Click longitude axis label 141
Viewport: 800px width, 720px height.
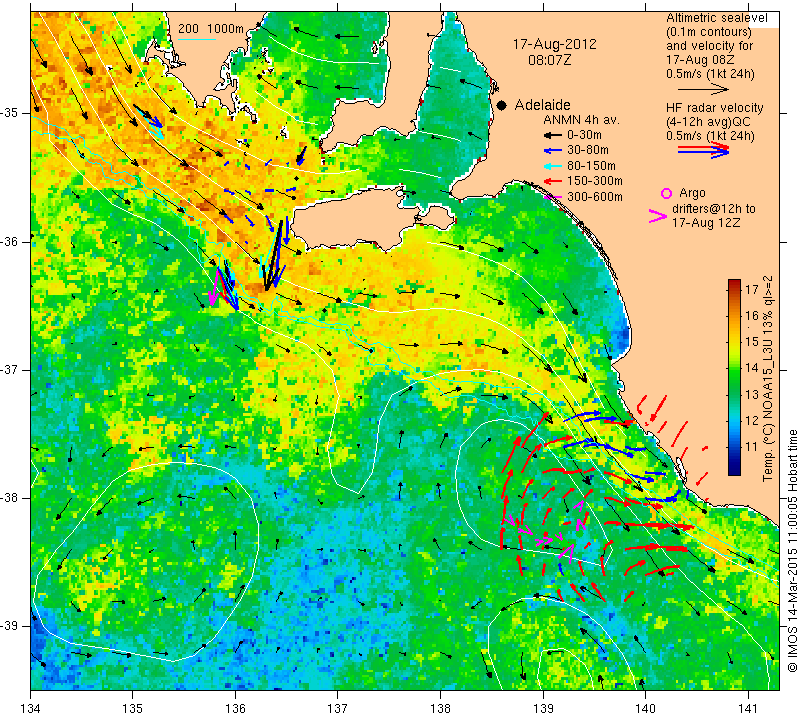tap(748, 709)
